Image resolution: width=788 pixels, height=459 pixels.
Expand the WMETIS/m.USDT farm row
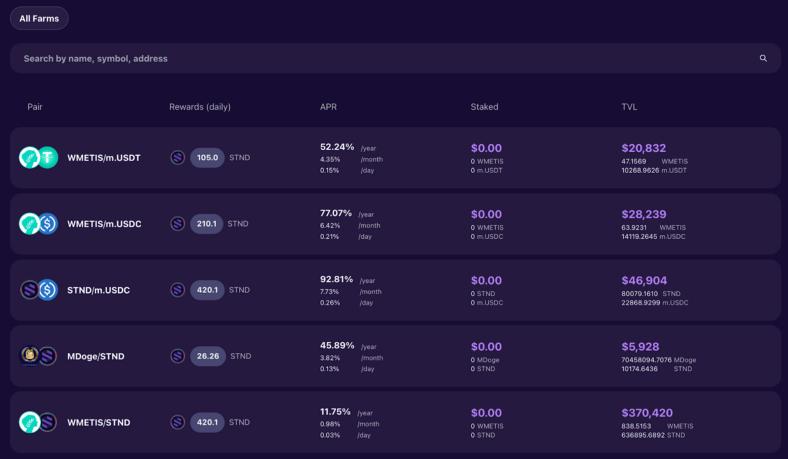(106, 157)
